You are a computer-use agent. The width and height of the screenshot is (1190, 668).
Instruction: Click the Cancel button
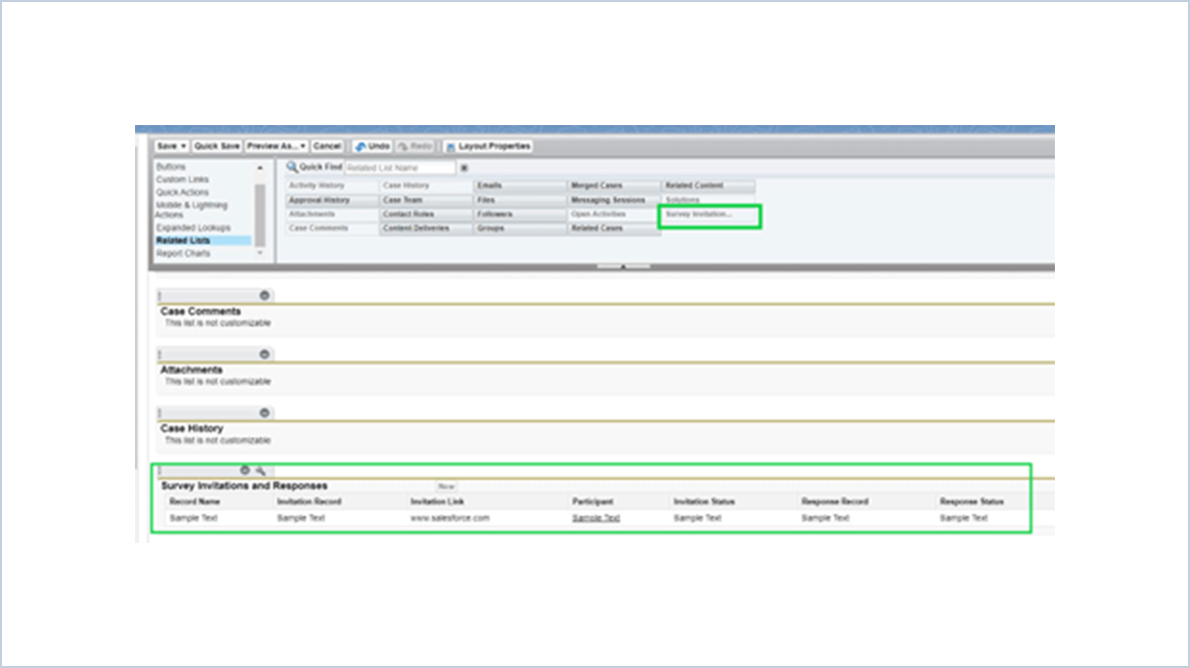tap(328, 146)
